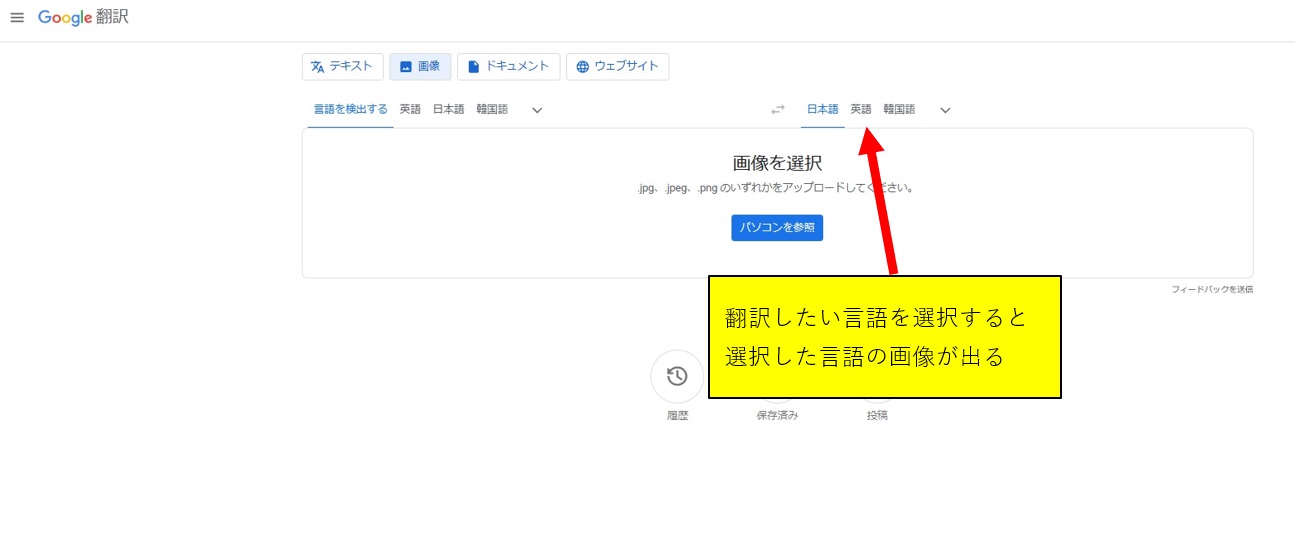
Task: Expand the target language list chevron
Action: [945, 110]
